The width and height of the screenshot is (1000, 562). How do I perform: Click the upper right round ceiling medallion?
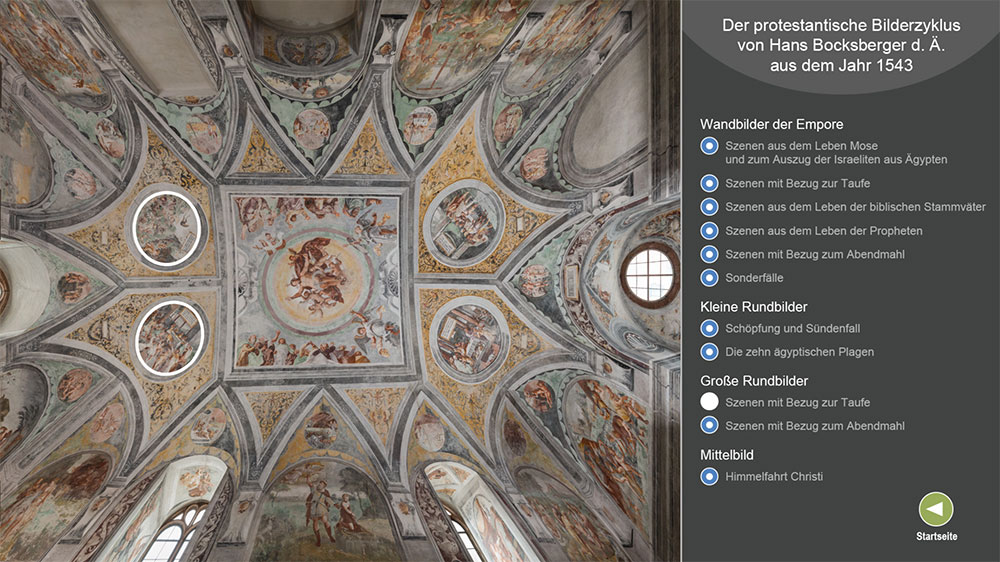pyautogui.click(x=463, y=222)
